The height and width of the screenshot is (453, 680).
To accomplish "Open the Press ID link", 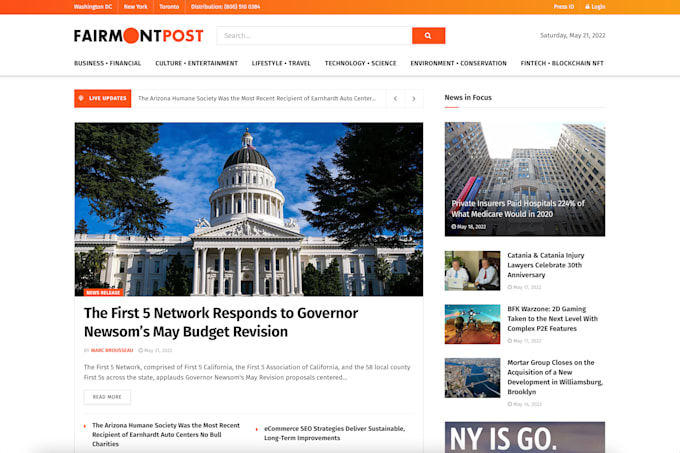I will point(564,7).
